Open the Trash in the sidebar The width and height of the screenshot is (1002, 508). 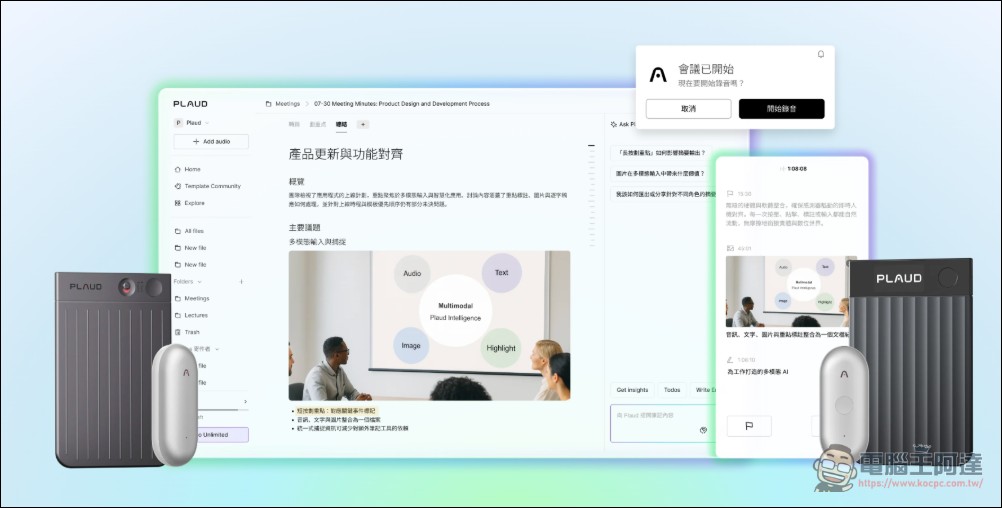pyautogui.click(x=187, y=332)
